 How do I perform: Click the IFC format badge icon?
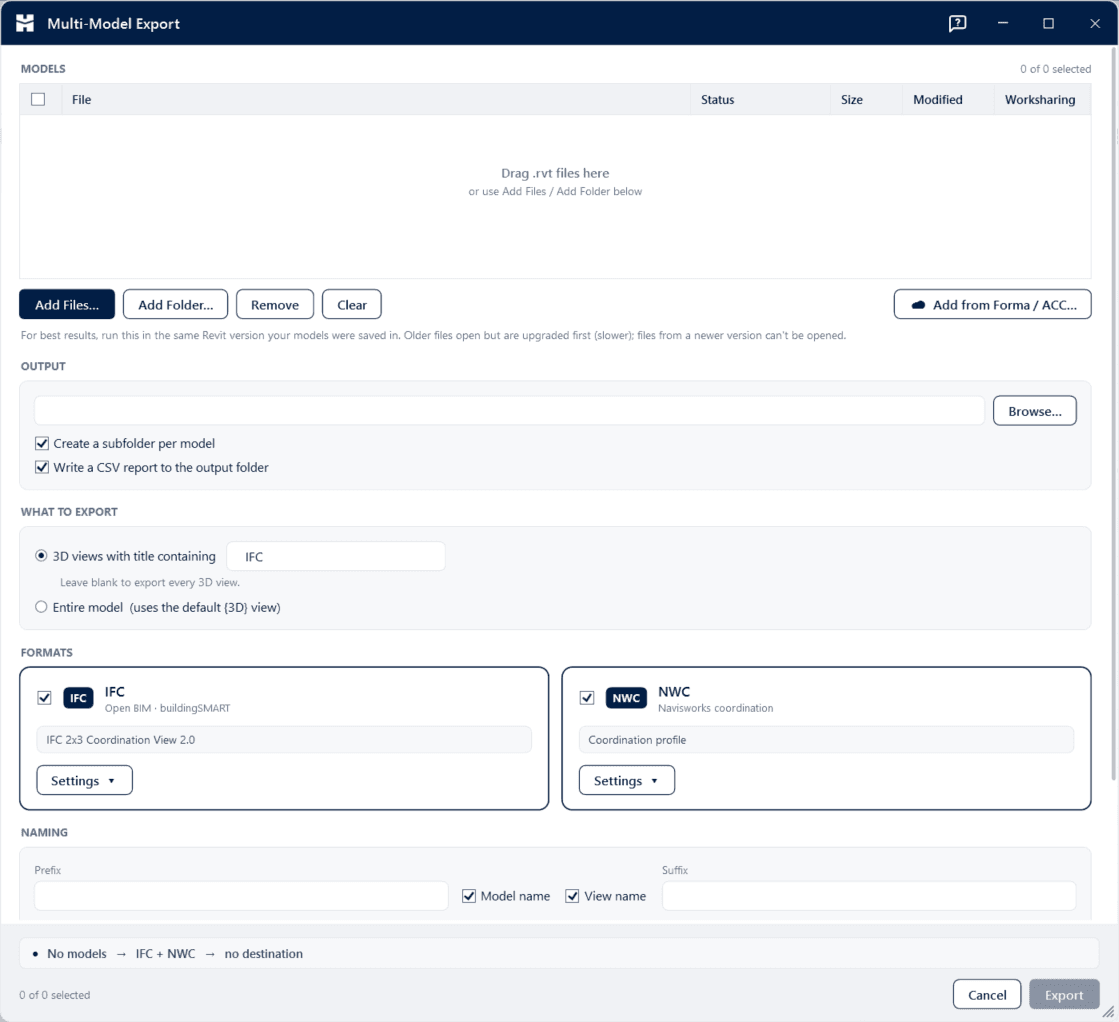(x=79, y=698)
